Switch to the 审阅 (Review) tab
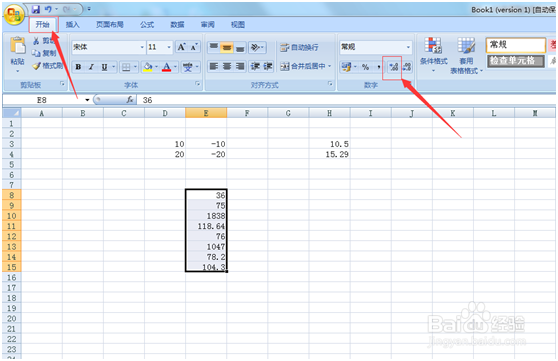The image size is (558, 361). [207, 24]
